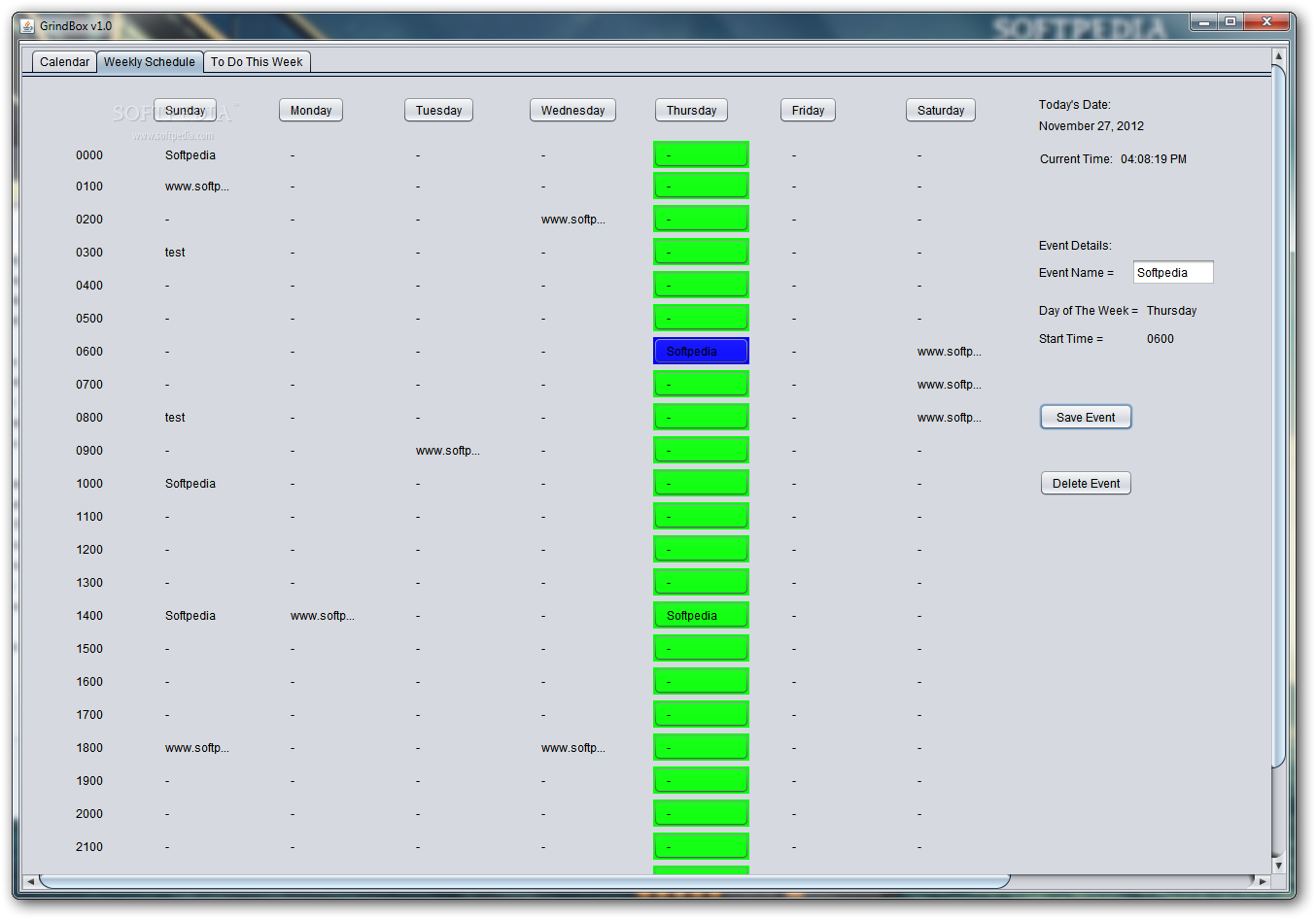Click the GrindBox Java icon in title bar
The image size is (1316, 919).
[27, 26]
